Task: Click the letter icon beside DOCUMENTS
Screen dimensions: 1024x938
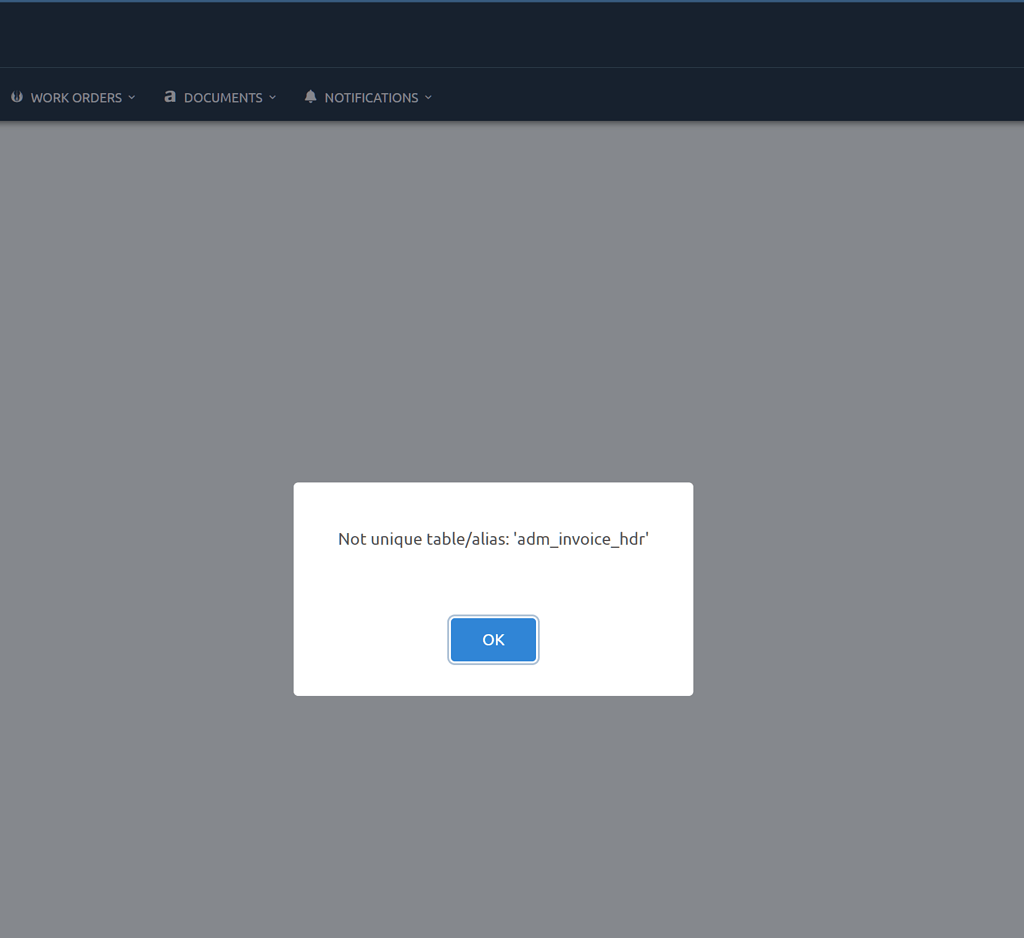Action: [169, 96]
